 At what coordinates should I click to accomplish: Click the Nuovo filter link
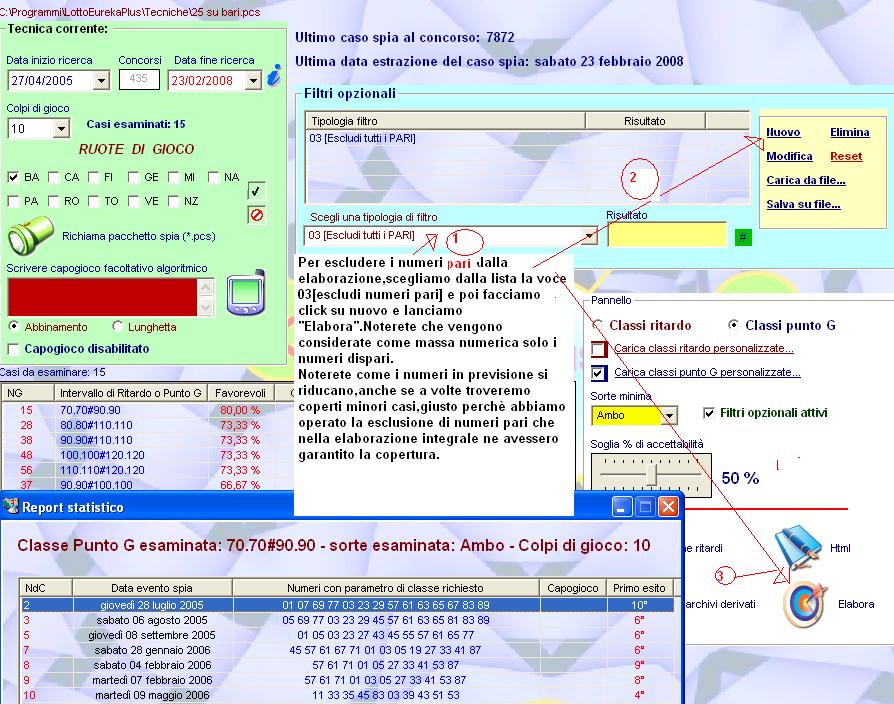[783, 132]
